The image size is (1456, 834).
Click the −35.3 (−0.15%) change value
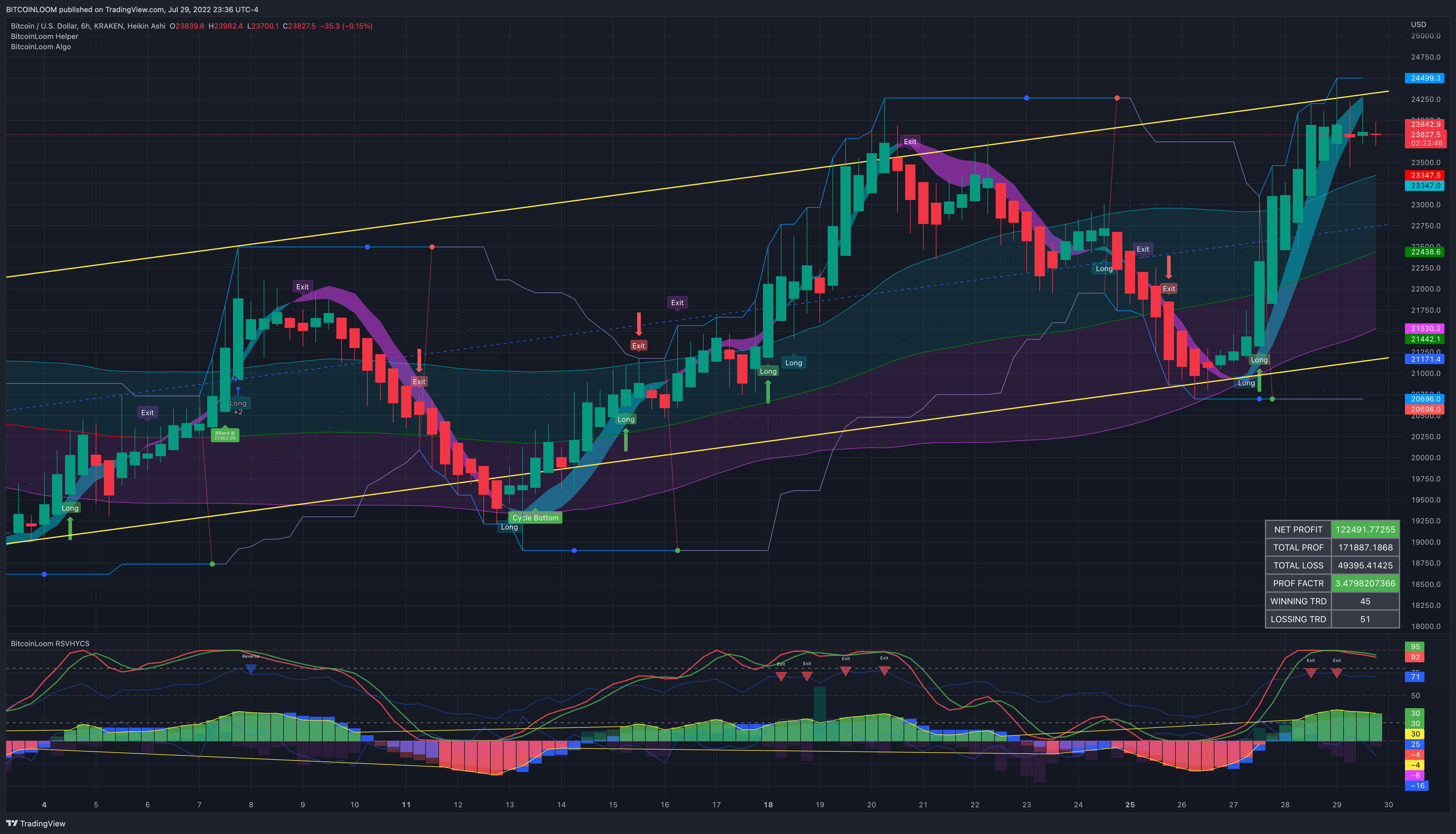(346, 26)
